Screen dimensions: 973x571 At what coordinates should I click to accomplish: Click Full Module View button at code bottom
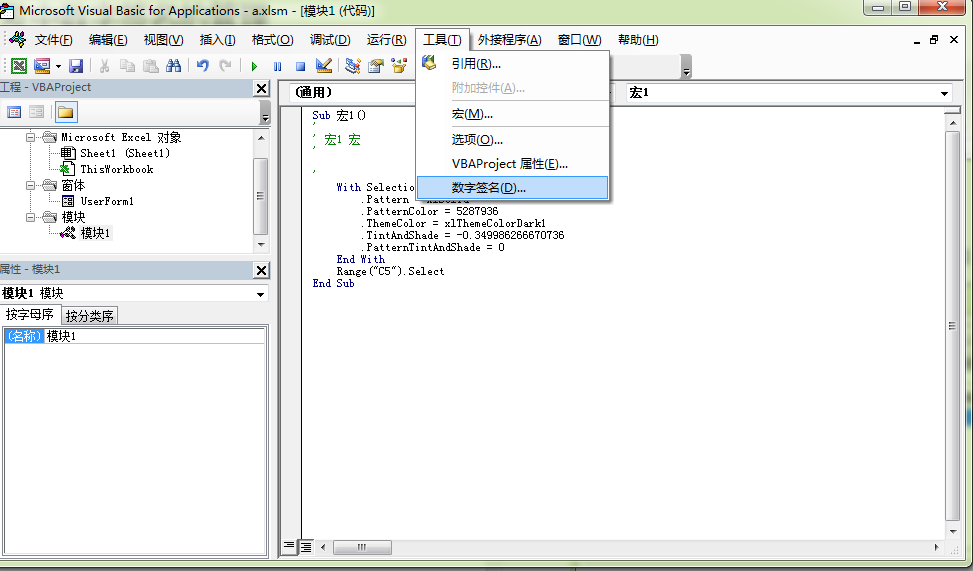(x=306, y=547)
